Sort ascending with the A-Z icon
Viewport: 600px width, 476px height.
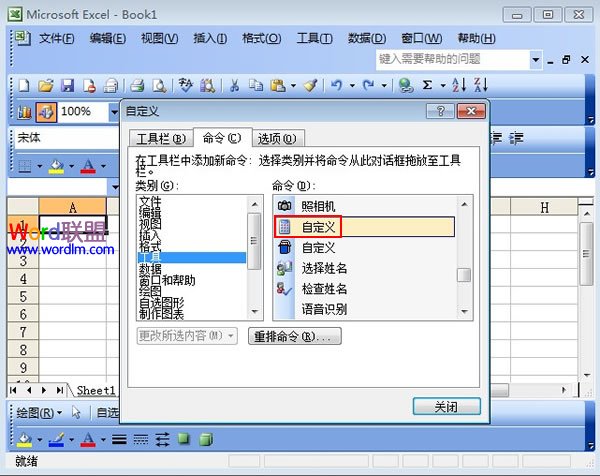pos(459,85)
